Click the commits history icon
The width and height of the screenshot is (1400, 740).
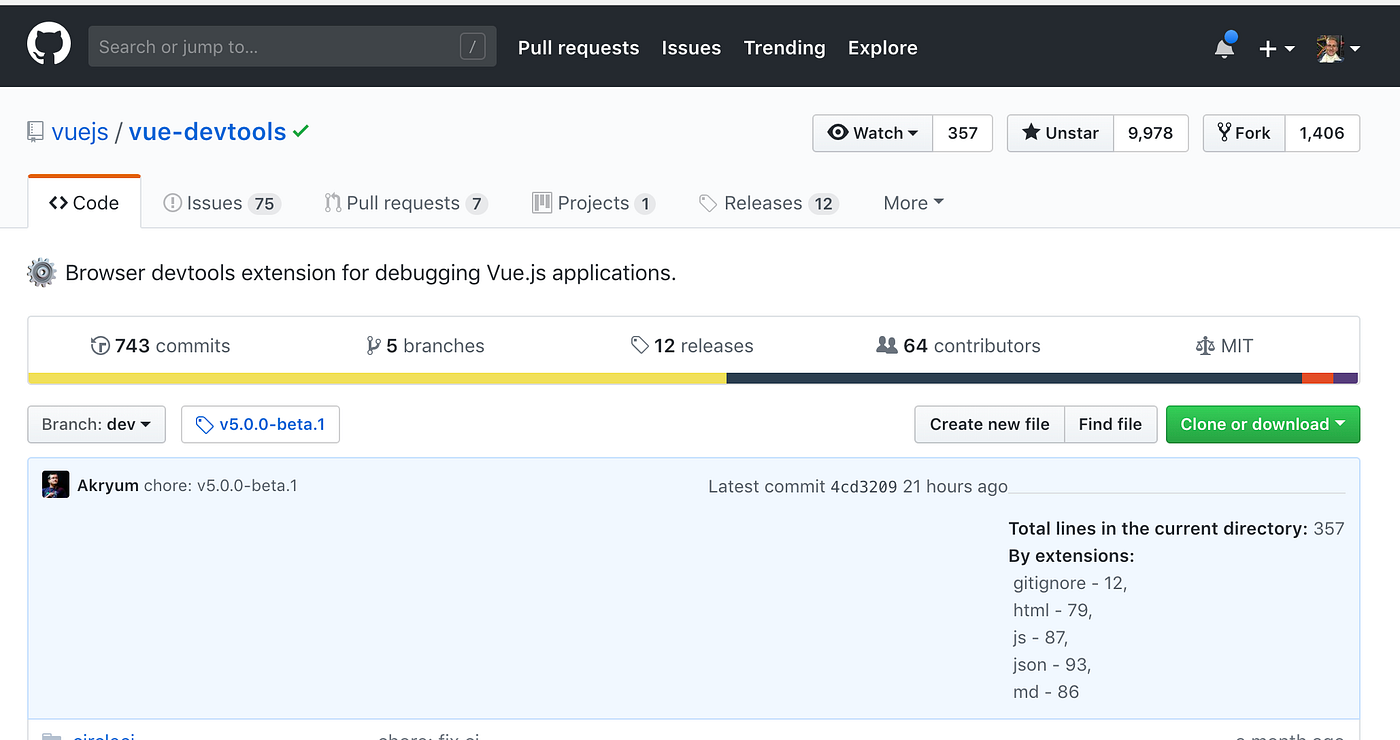101,345
